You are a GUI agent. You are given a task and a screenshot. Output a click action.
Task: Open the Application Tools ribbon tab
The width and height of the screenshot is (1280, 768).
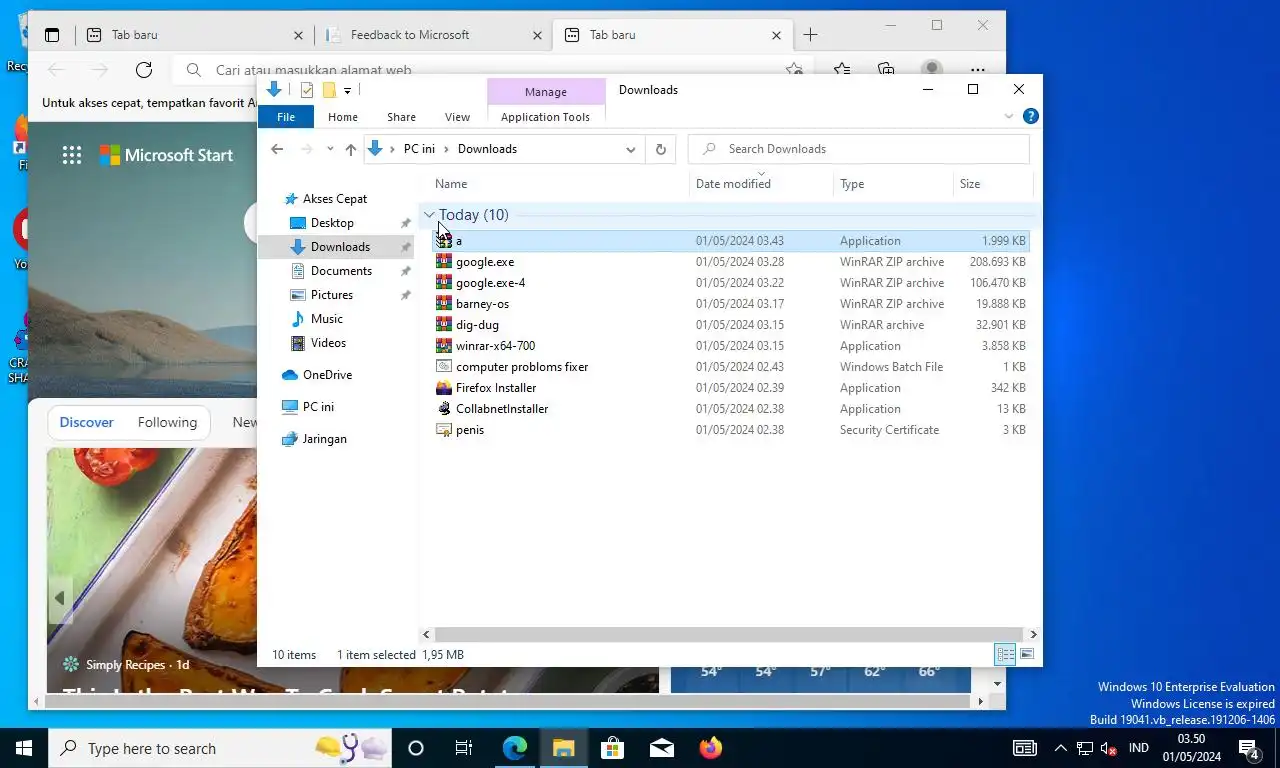[x=545, y=117]
